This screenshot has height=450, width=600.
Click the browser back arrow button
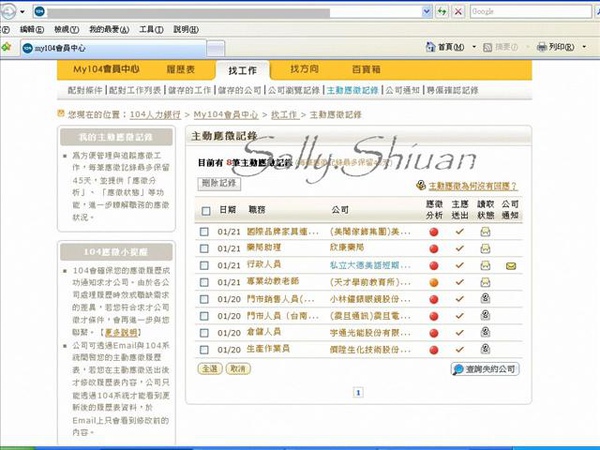(8, 11)
